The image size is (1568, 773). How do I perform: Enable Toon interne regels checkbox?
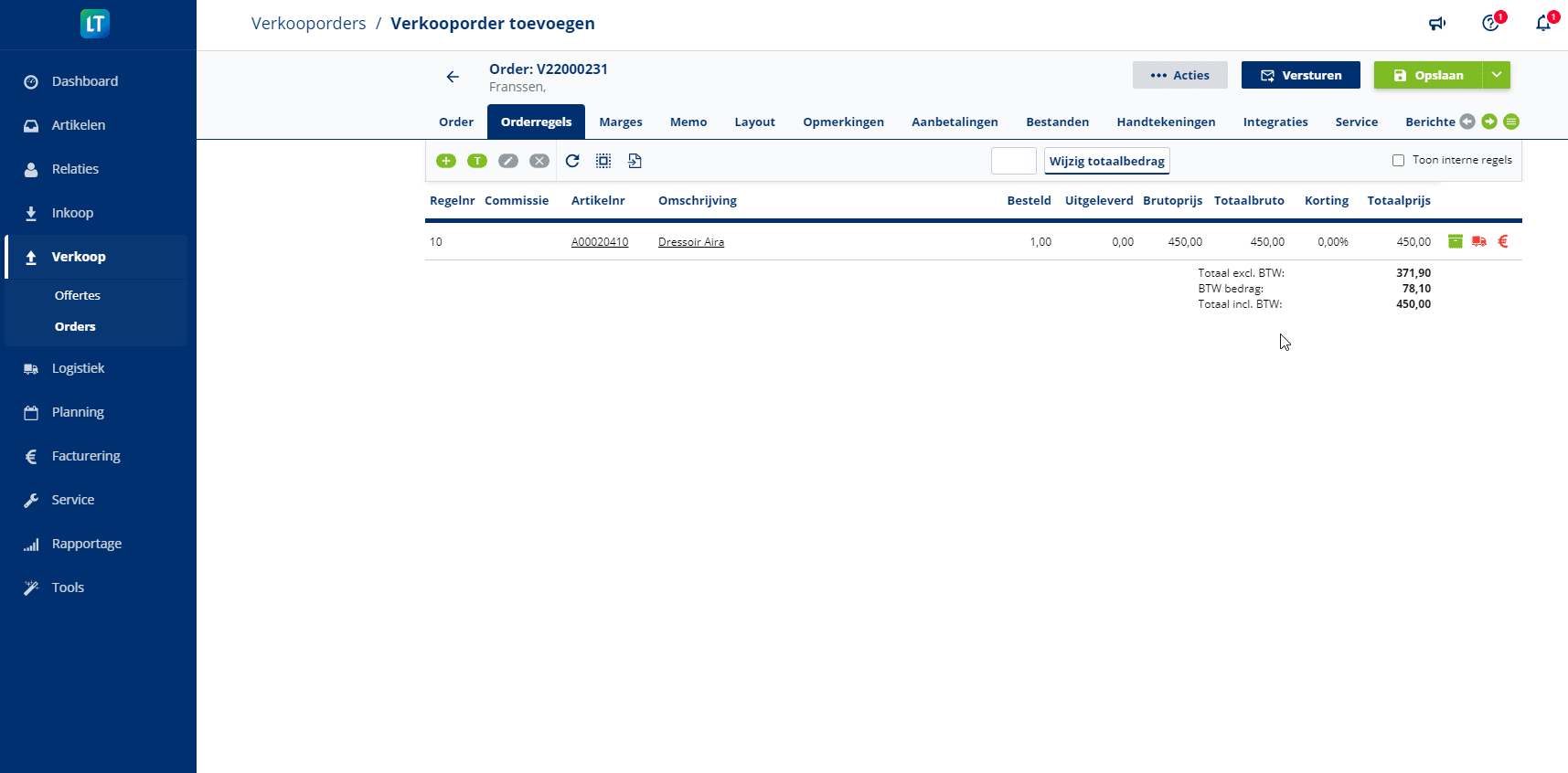click(x=1398, y=161)
